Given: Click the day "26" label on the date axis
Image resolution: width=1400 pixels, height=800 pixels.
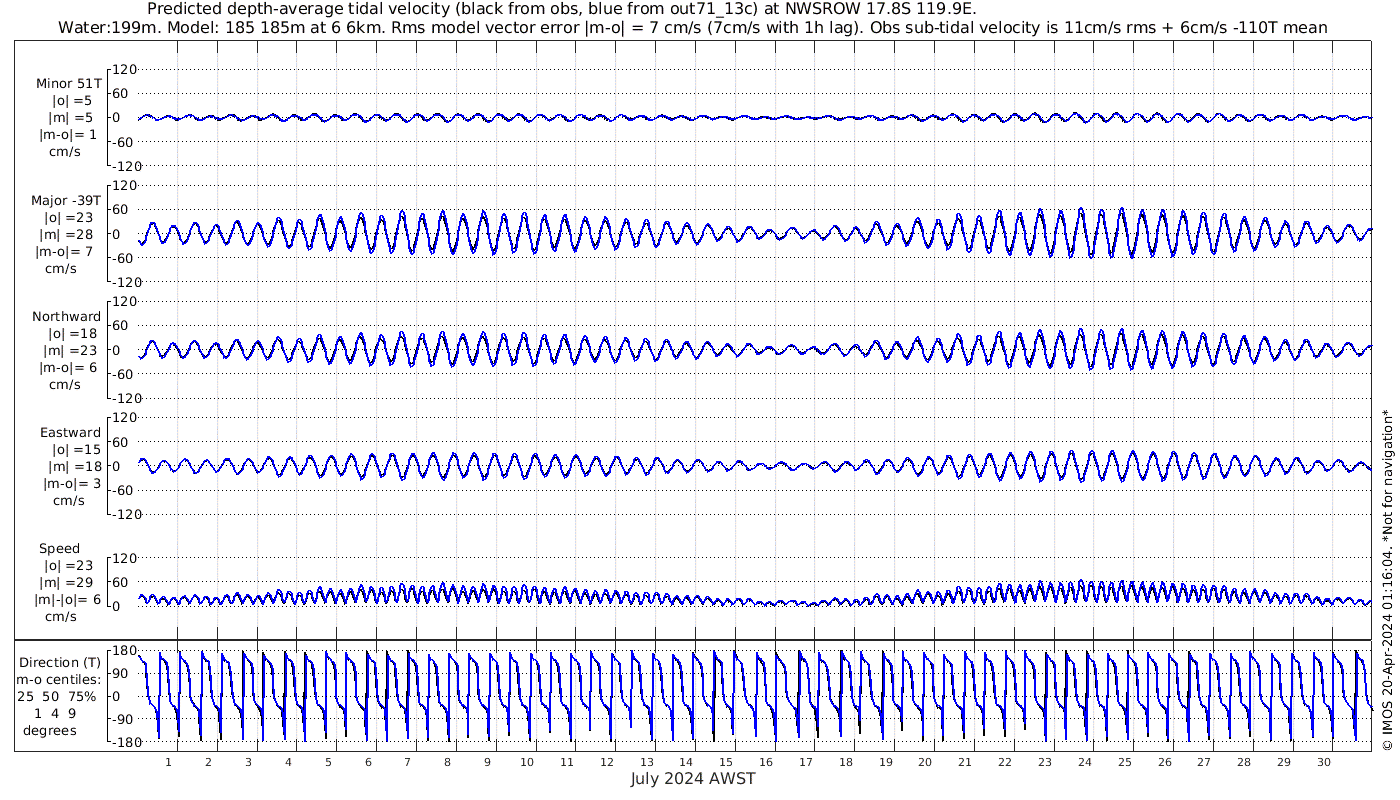Looking at the screenshot, I should [x=1164, y=762].
